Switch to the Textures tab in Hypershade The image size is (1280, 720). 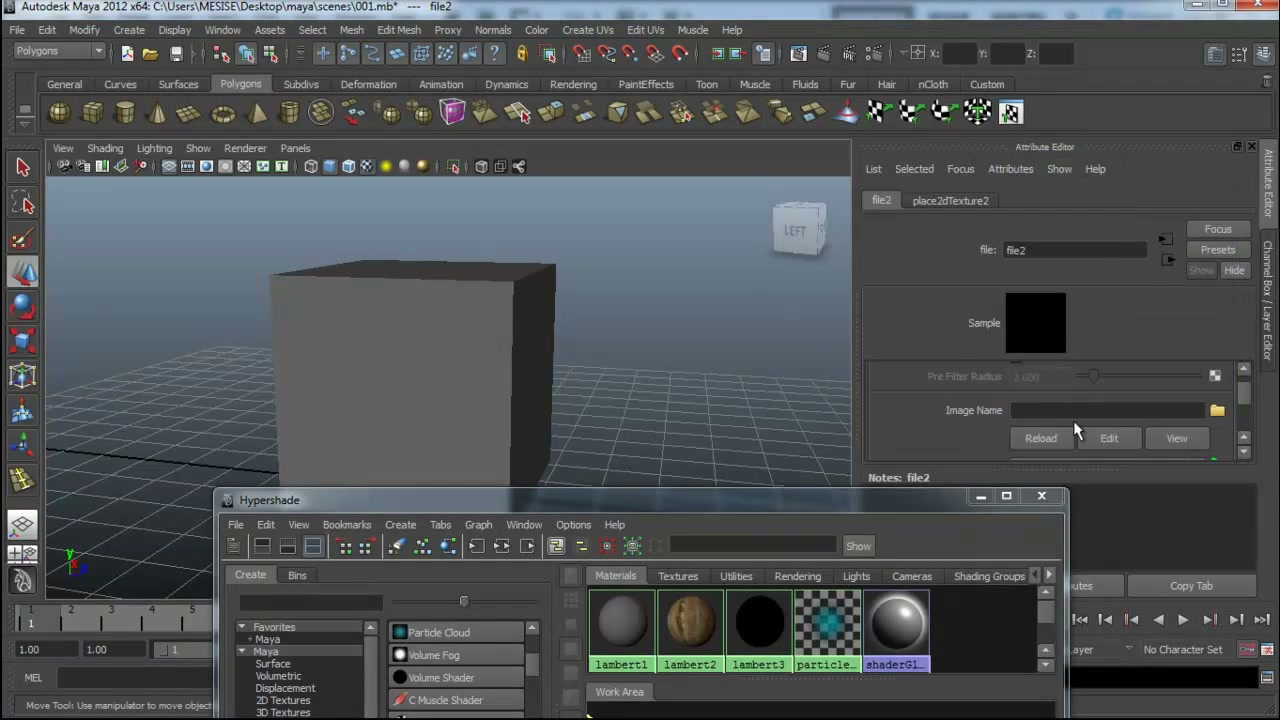click(x=678, y=576)
